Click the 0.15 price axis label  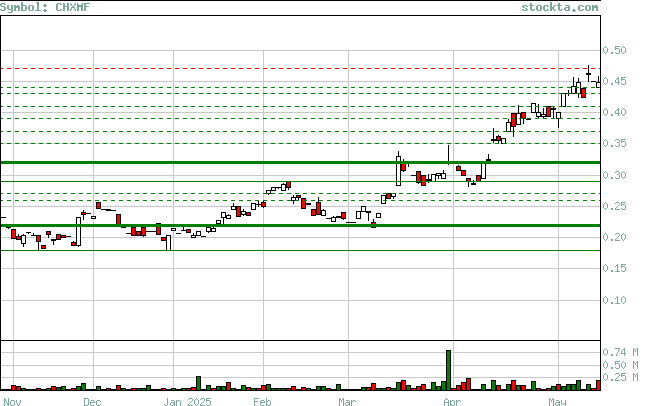pyautogui.click(x=614, y=268)
